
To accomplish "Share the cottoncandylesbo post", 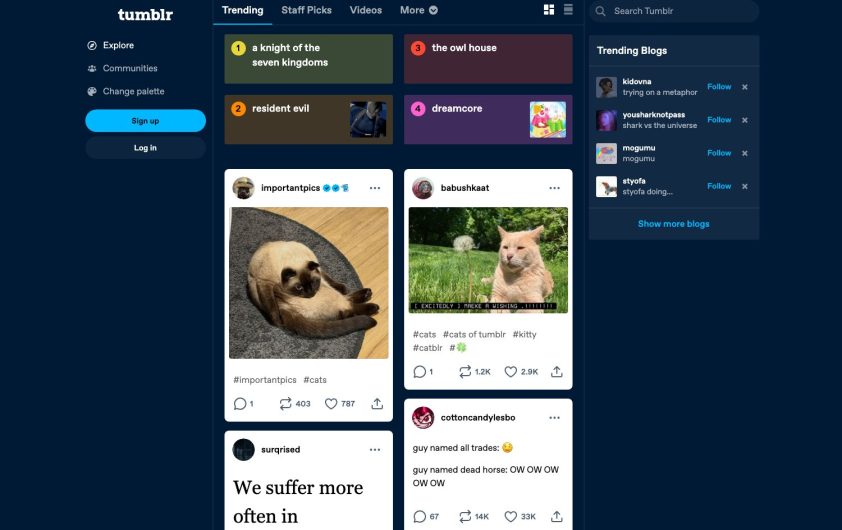I will tap(557, 516).
